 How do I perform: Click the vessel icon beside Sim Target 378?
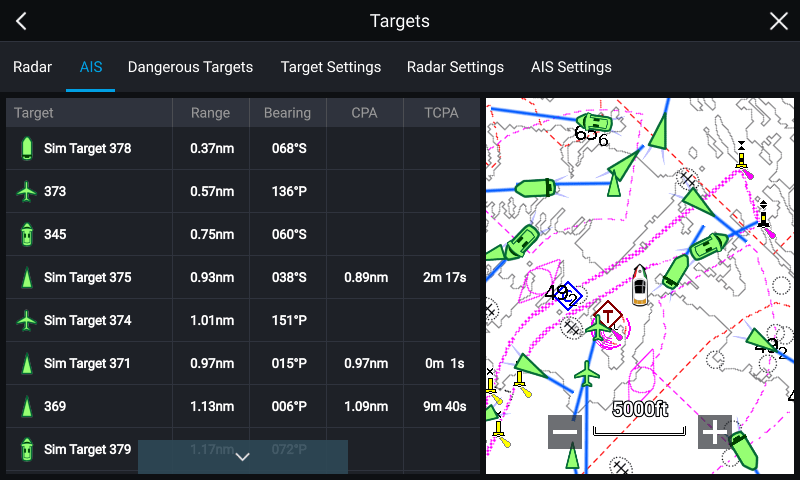point(27,149)
